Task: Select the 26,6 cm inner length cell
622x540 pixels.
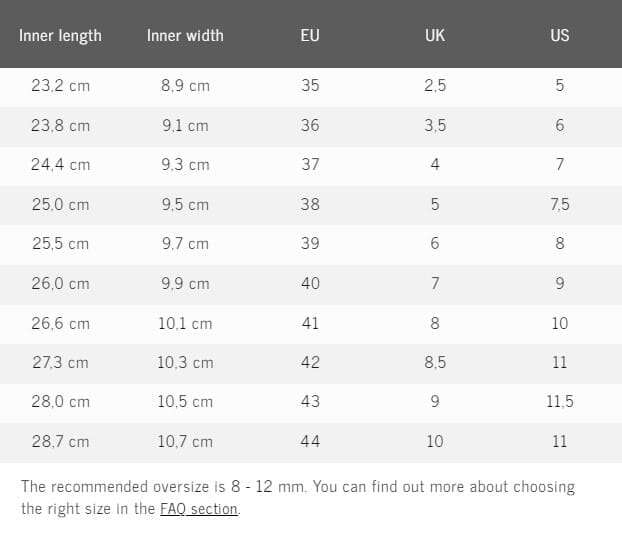Action: coord(60,323)
